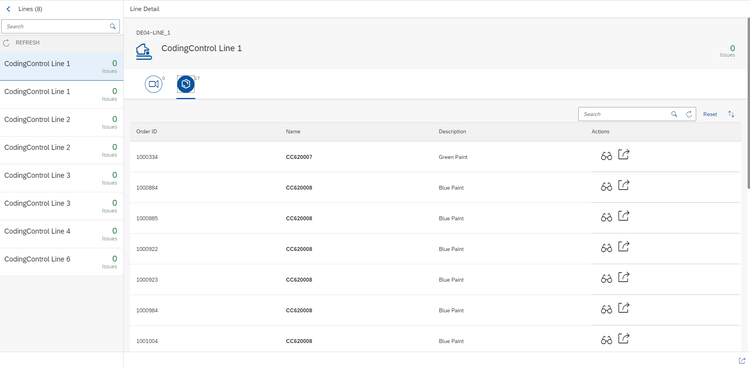Click the export icon for order 1000334
The width and height of the screenshot is (750, 367).
coord(623,155)
